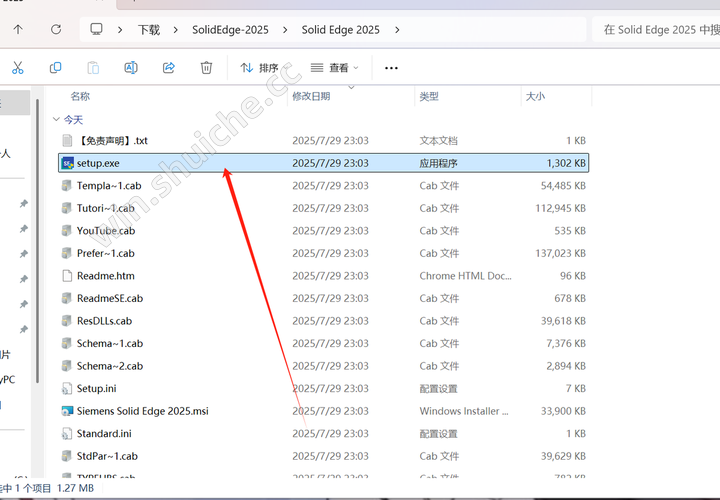720x500 pixels.
Task: Go to SolidEdge-2025 folder in breadcrumb
Action: point(230,30)
